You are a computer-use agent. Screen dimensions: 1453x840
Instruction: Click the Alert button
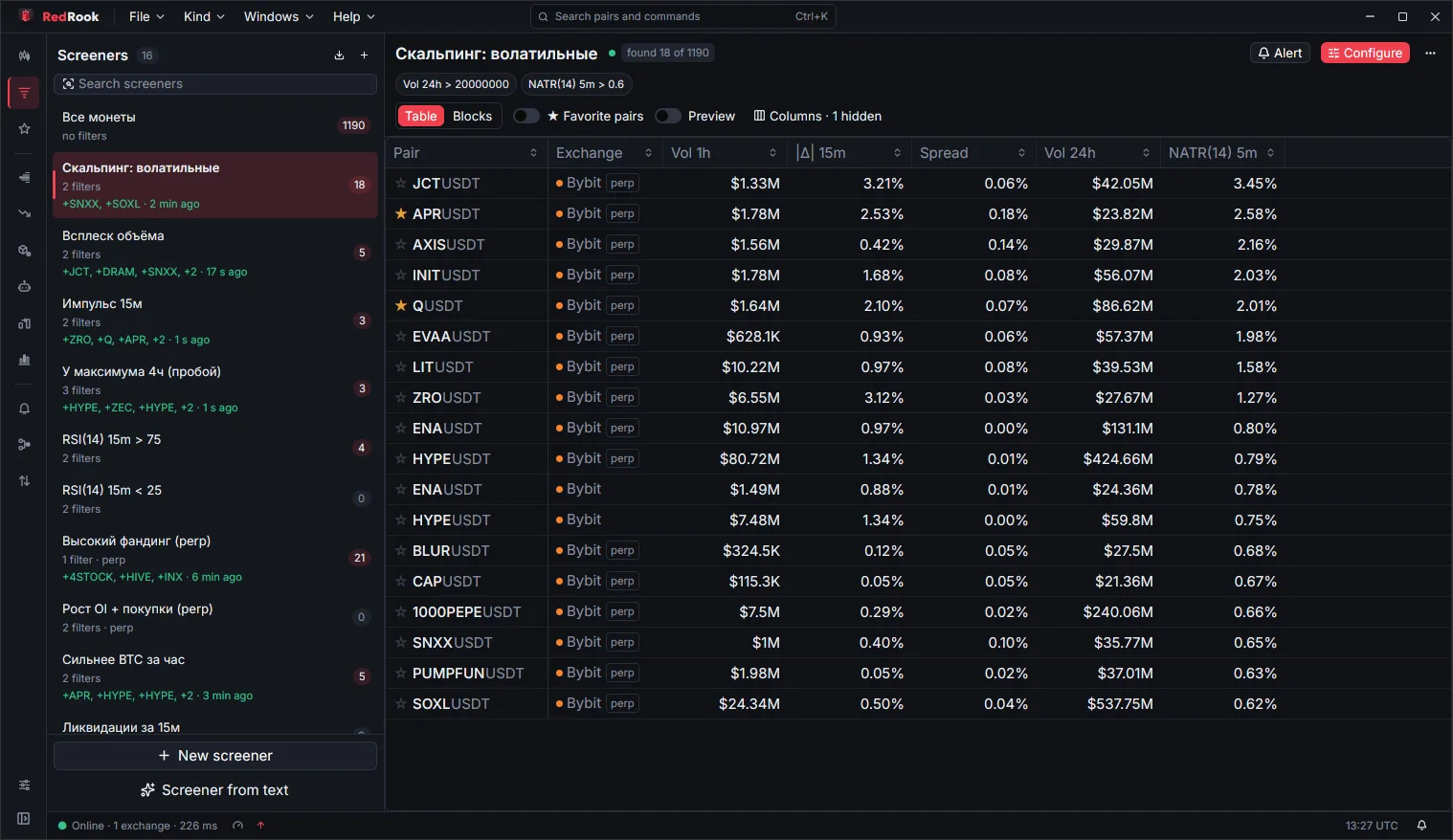(x=1280, y=54)
